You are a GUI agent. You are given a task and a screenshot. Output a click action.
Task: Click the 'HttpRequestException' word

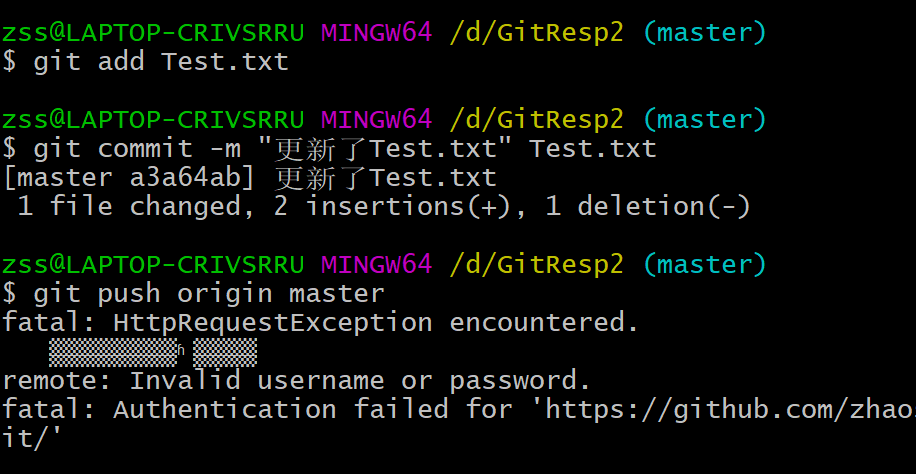click(273, 323)
